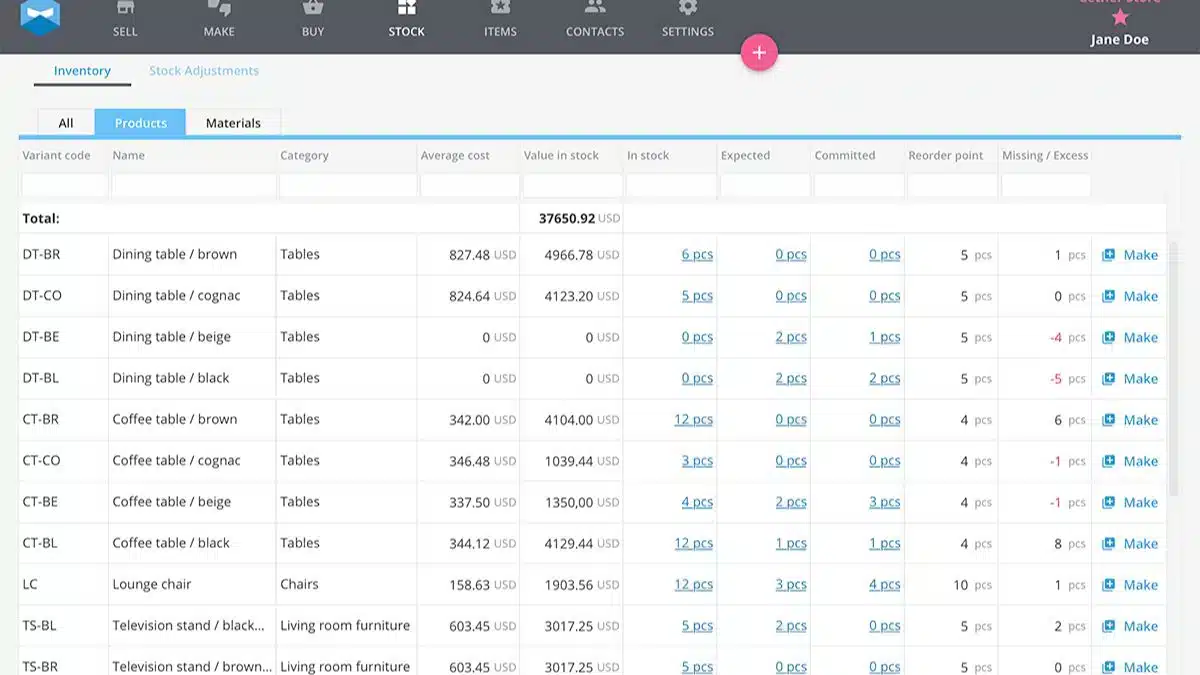Click Make icon for Coffee table / black

(x=1108, y=544)
